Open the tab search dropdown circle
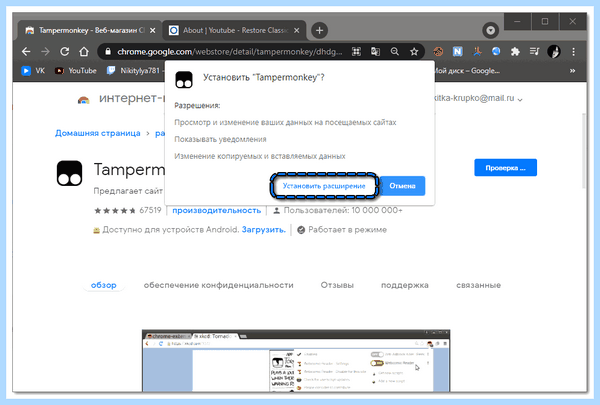600x405 pixels. tap(491, 30)
